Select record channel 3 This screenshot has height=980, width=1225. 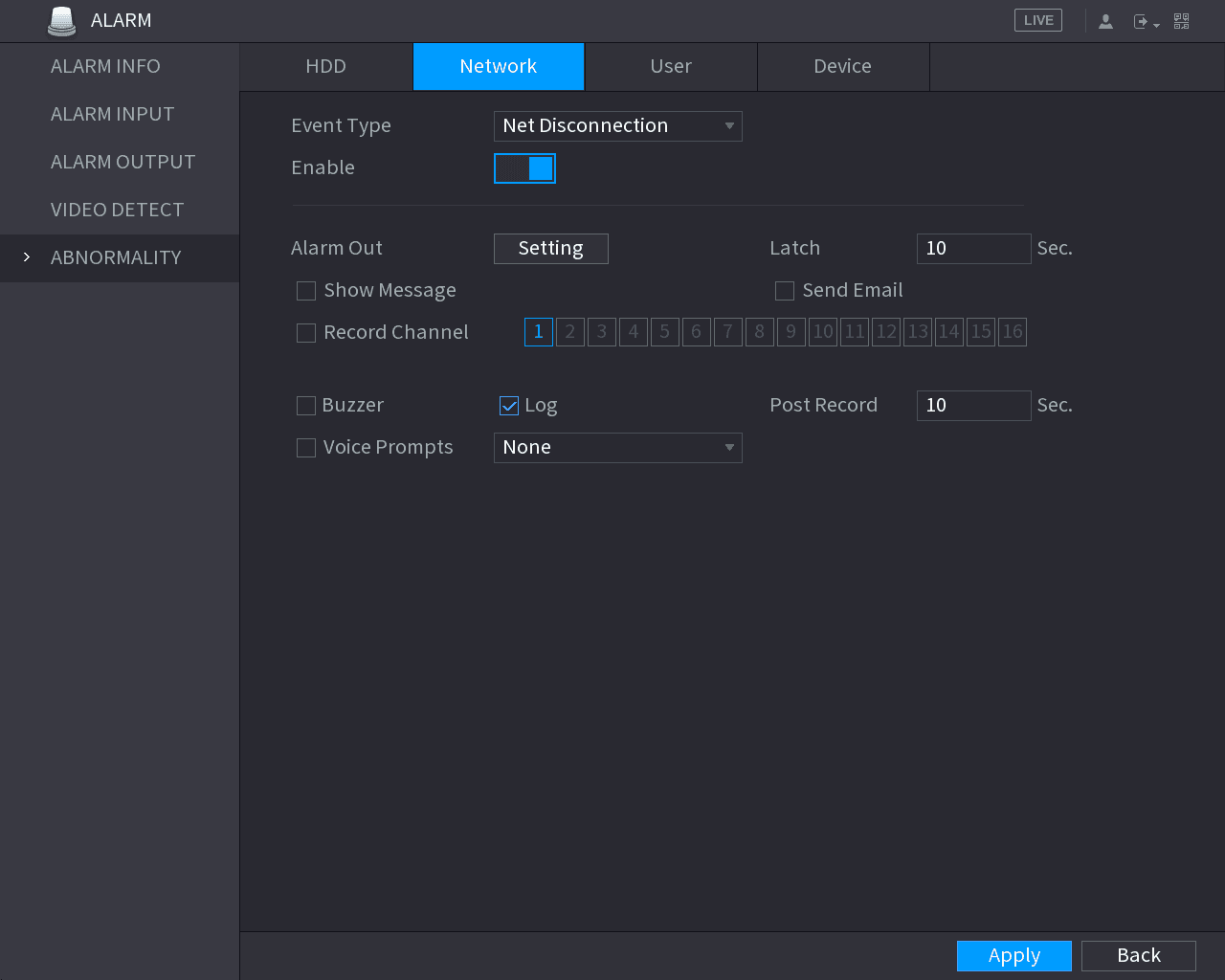pyautogui.click(x=602, y=332)
